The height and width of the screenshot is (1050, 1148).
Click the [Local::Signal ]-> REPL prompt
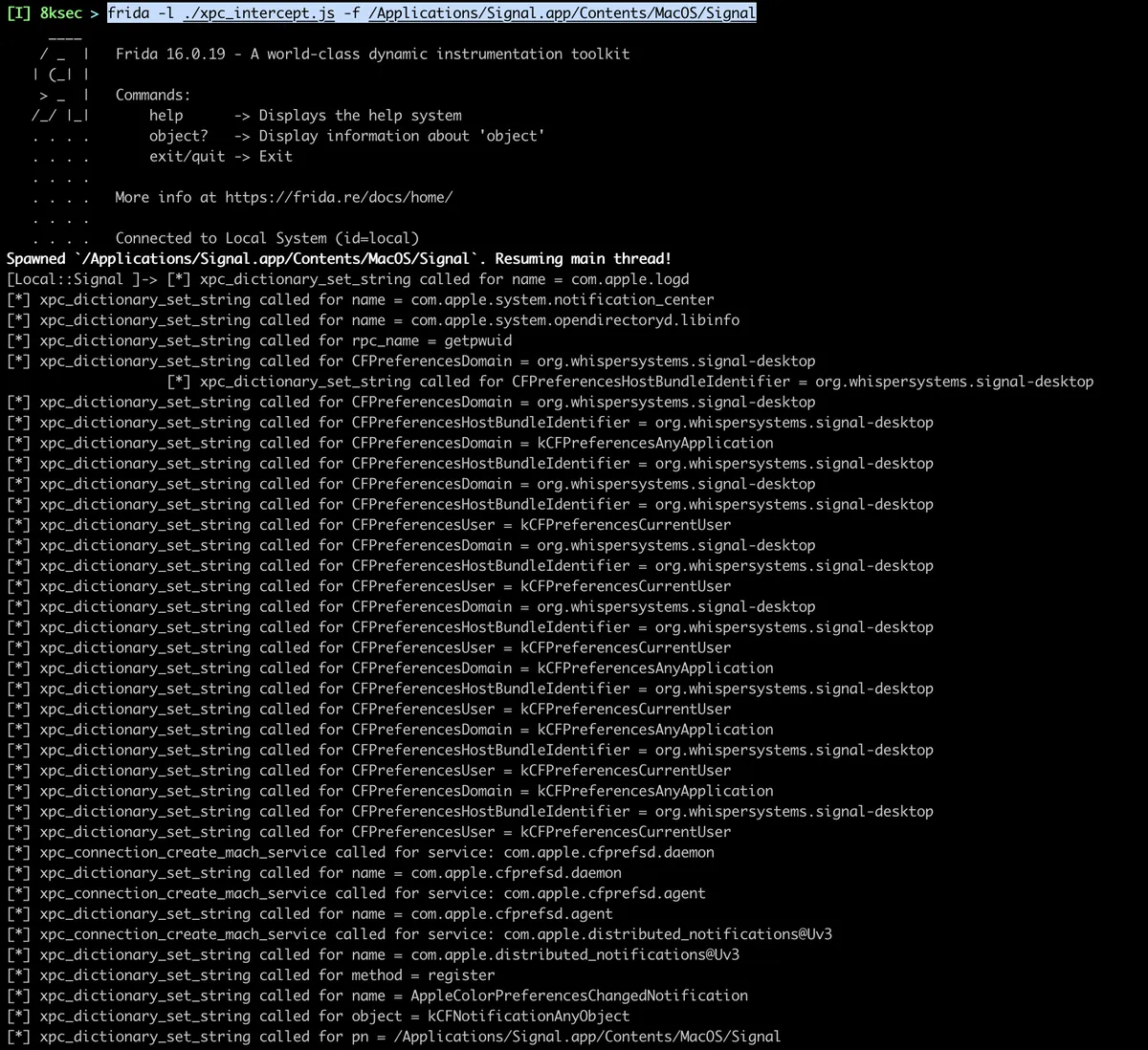(x=81, y=279)
